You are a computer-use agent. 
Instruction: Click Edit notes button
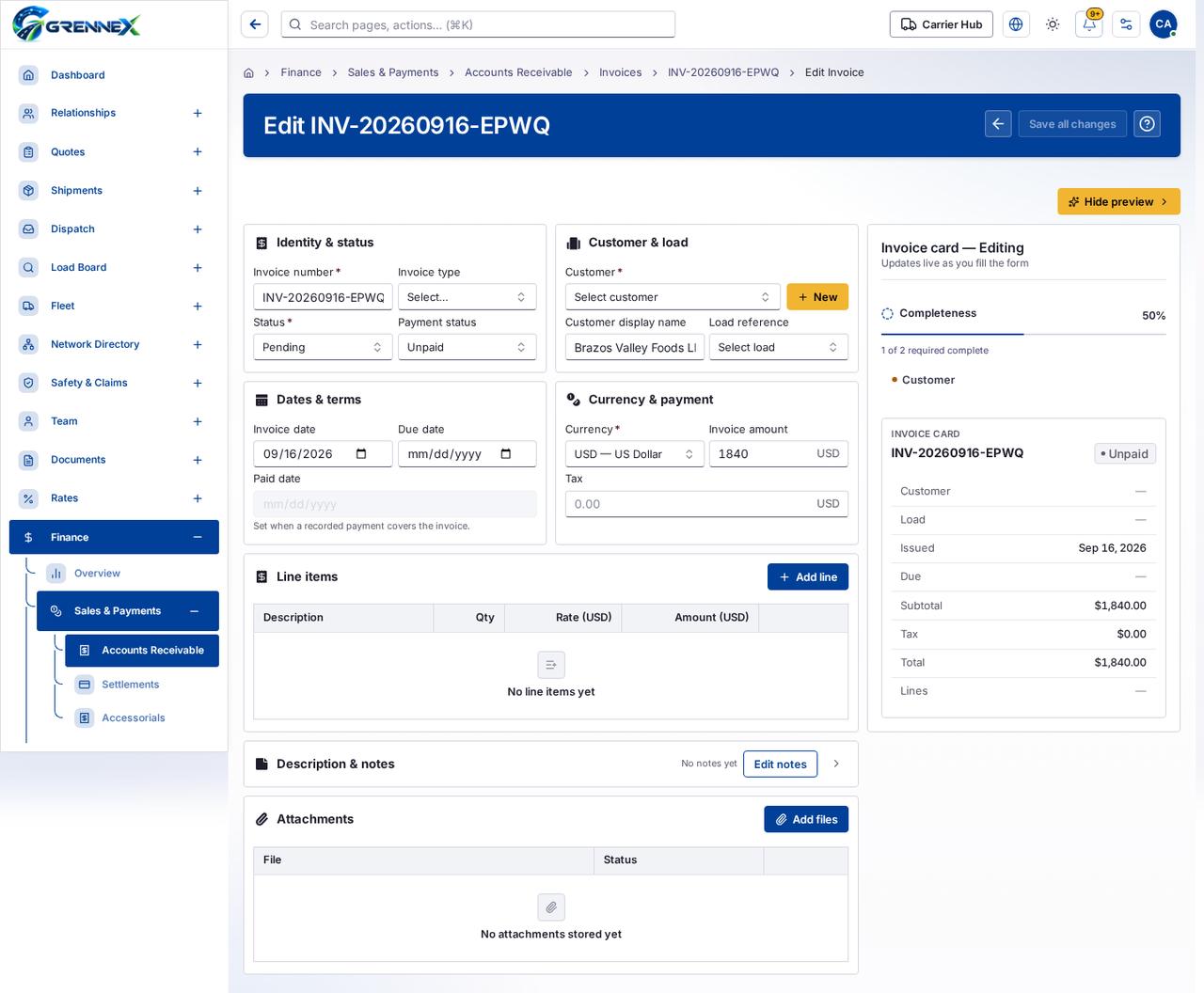(x=781, y=764)
